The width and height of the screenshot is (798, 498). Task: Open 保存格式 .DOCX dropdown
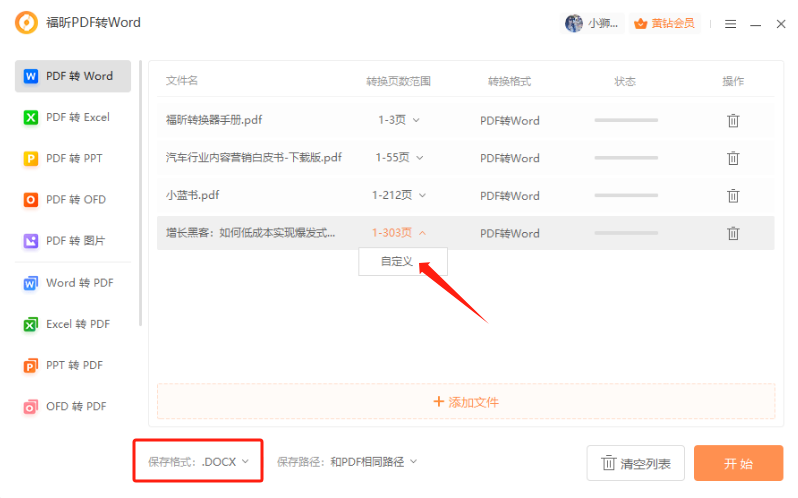point(198,461)
